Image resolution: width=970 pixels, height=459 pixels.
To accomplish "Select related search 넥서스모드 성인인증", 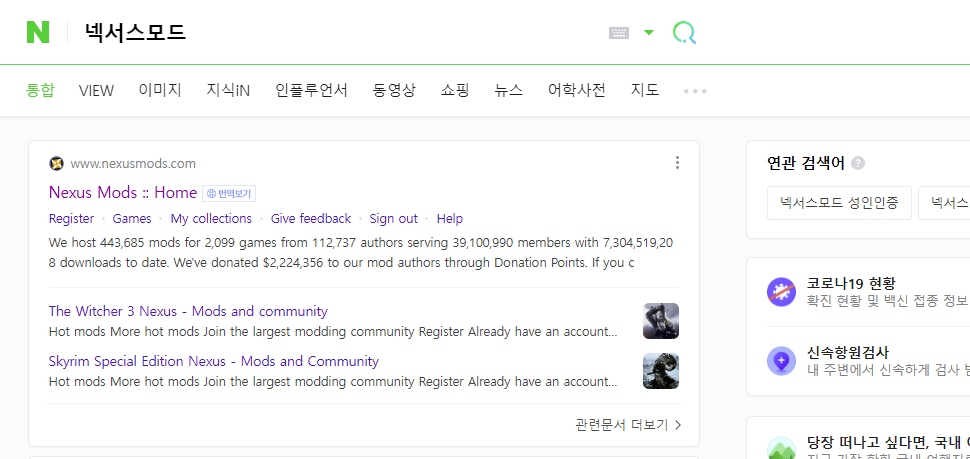I will tap(839, 202).
